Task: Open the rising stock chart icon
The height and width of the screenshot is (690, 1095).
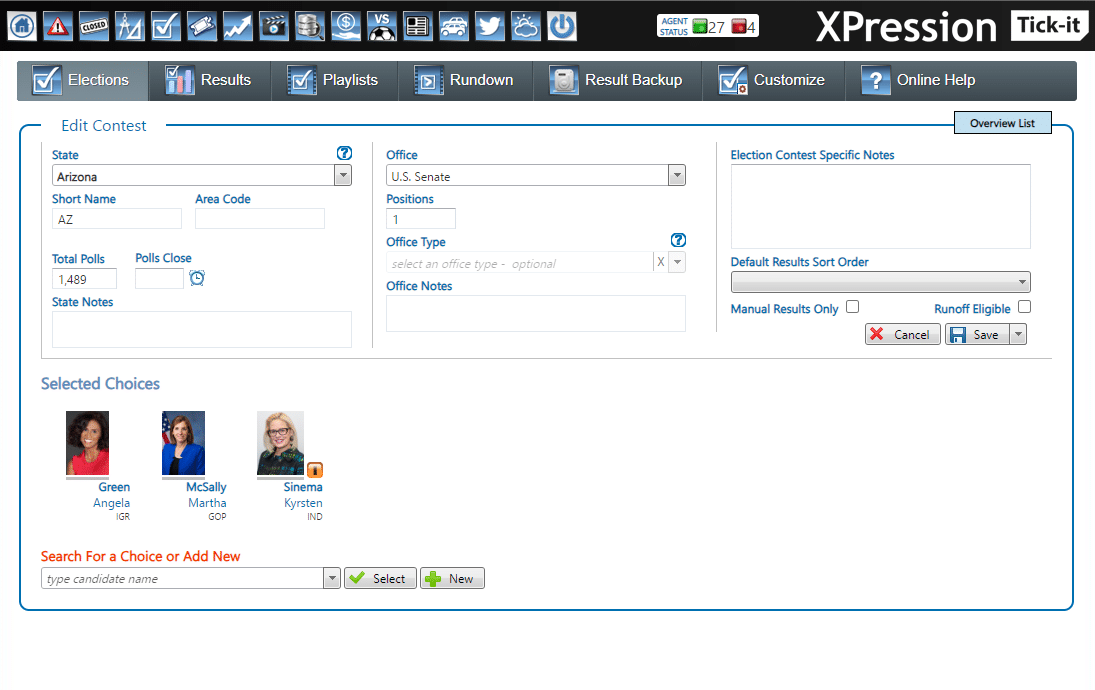Action: (x=238, y=27)
